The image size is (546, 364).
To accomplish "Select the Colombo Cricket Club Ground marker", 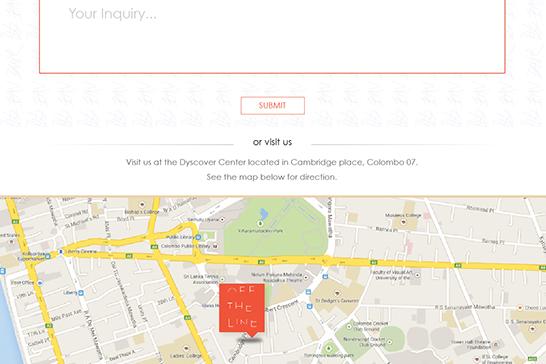I will click(349, 327).
